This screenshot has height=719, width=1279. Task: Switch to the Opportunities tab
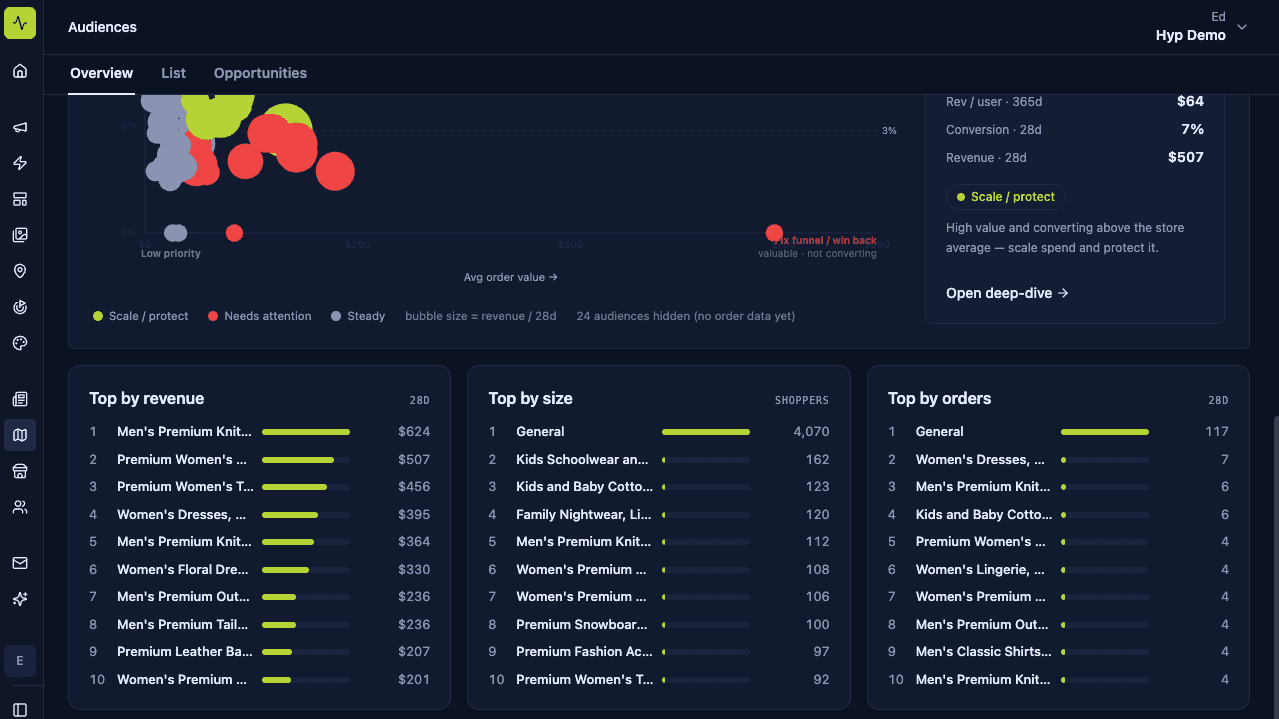pyautogui.click(x=260, y=73)
